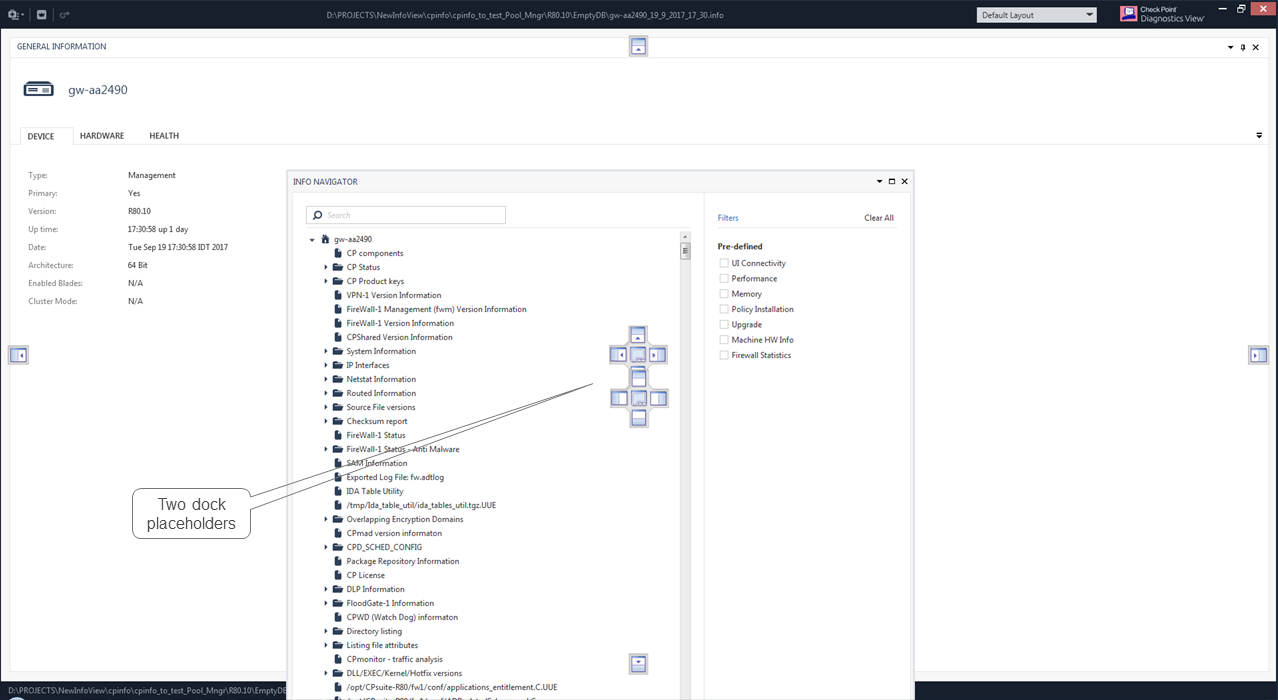This screenshot has width=1278, height=700.
Task: Close the General Information panel
Action: click(x=1255, y=47)
